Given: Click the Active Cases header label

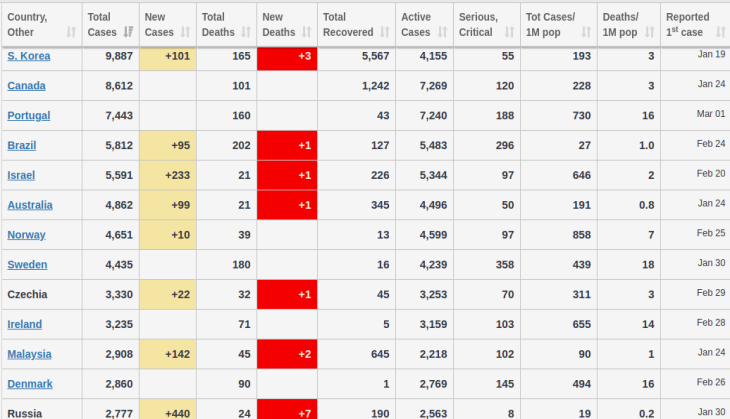Looking at the screenshot, I should 416,25.
